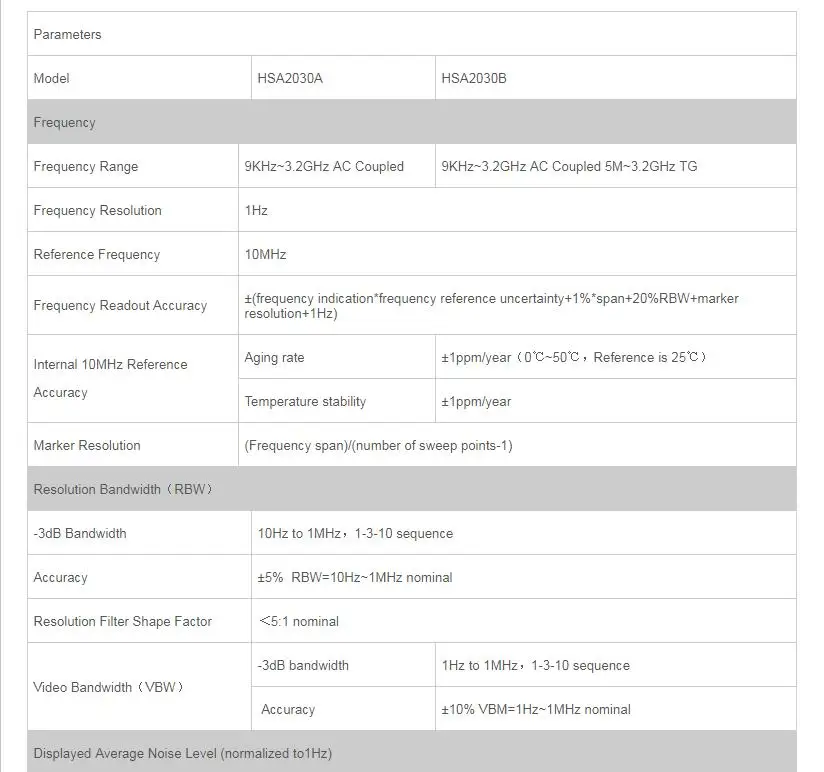Click the Aging rate cell
The width and height of the screenshot is (824, 772).
click(337, 357)
